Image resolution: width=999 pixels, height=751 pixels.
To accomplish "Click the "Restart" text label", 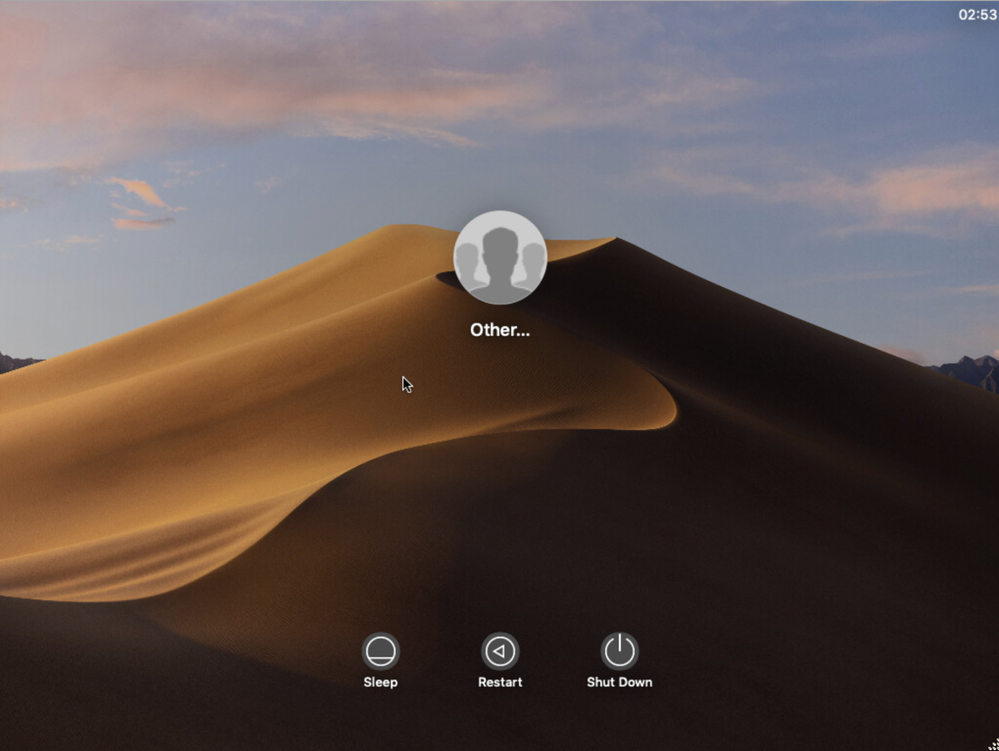I will (500, 682).
